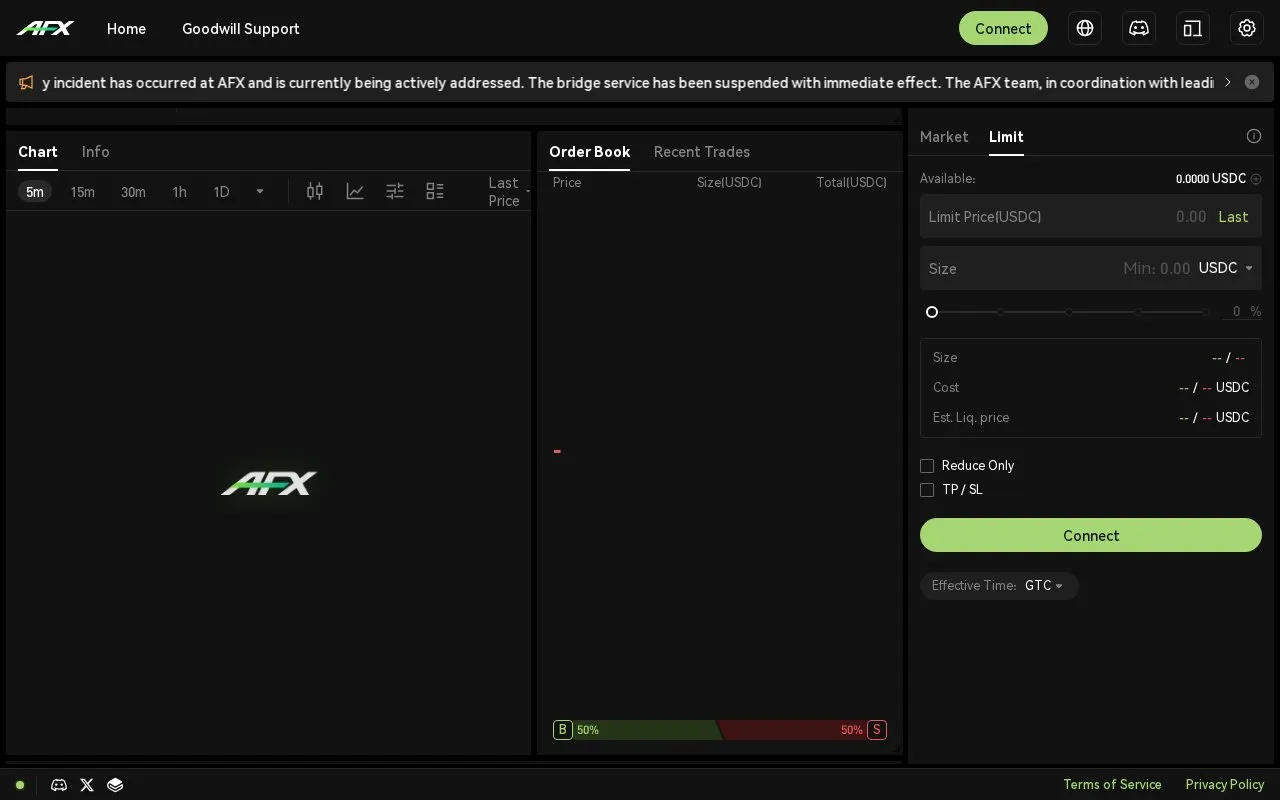
Task: Open the Discord icon in header
Action: [1139, 28]
